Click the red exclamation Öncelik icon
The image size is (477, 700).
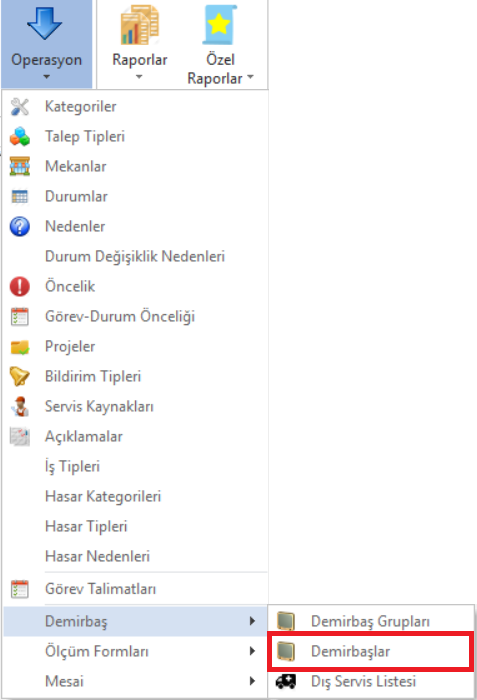coord(20,286)
